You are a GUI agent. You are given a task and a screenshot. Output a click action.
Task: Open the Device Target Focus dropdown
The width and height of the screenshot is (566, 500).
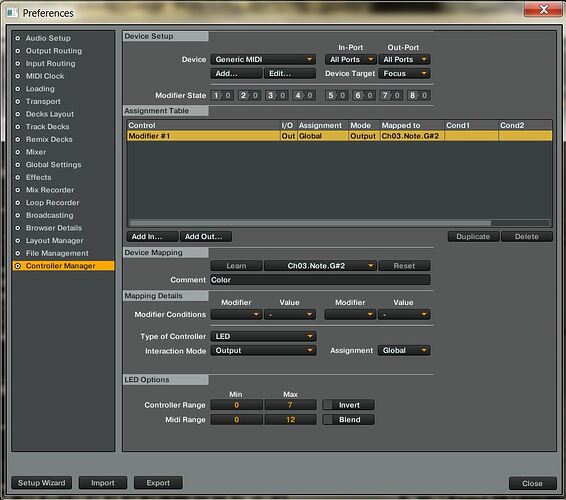tap(404, 74)
